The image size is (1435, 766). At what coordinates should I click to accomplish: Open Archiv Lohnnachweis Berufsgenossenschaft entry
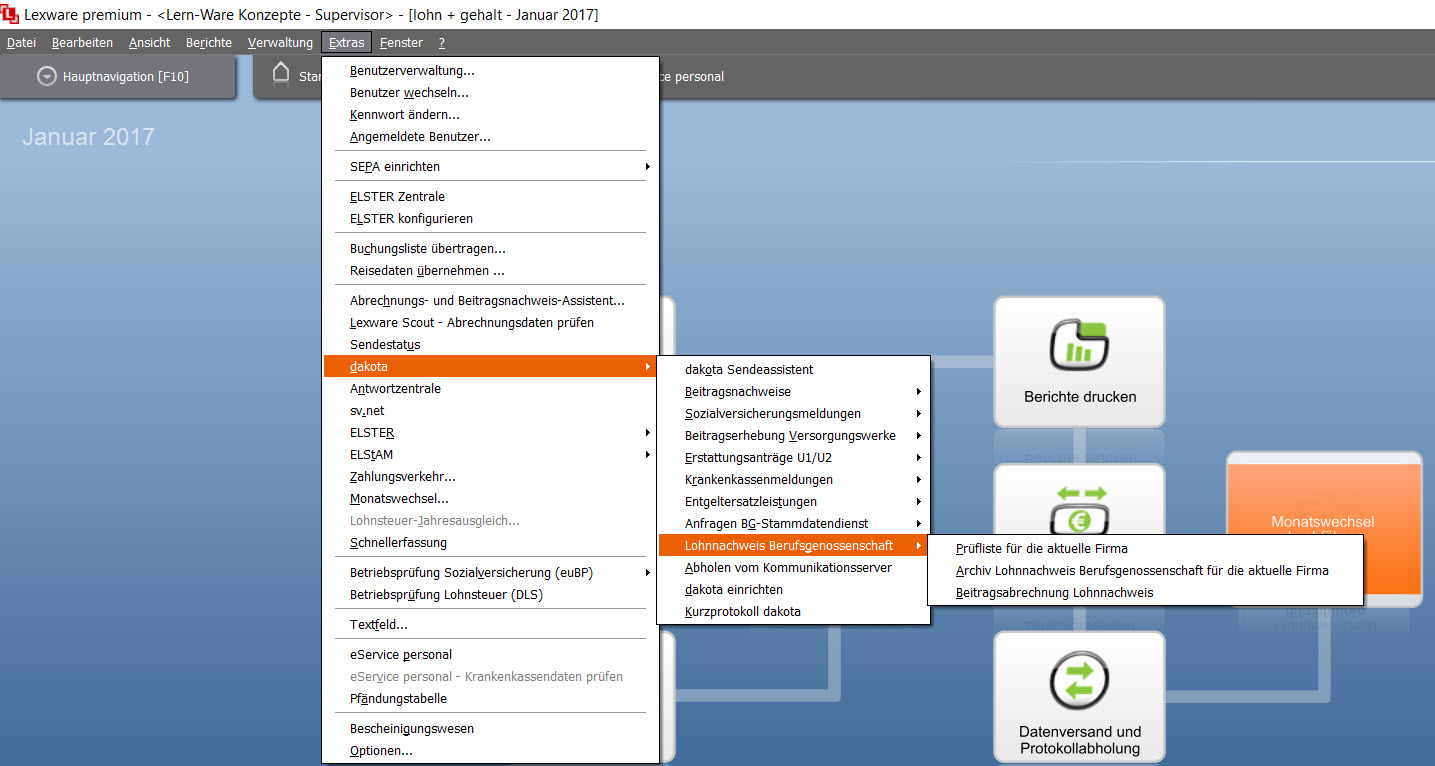click(1142, 570)
